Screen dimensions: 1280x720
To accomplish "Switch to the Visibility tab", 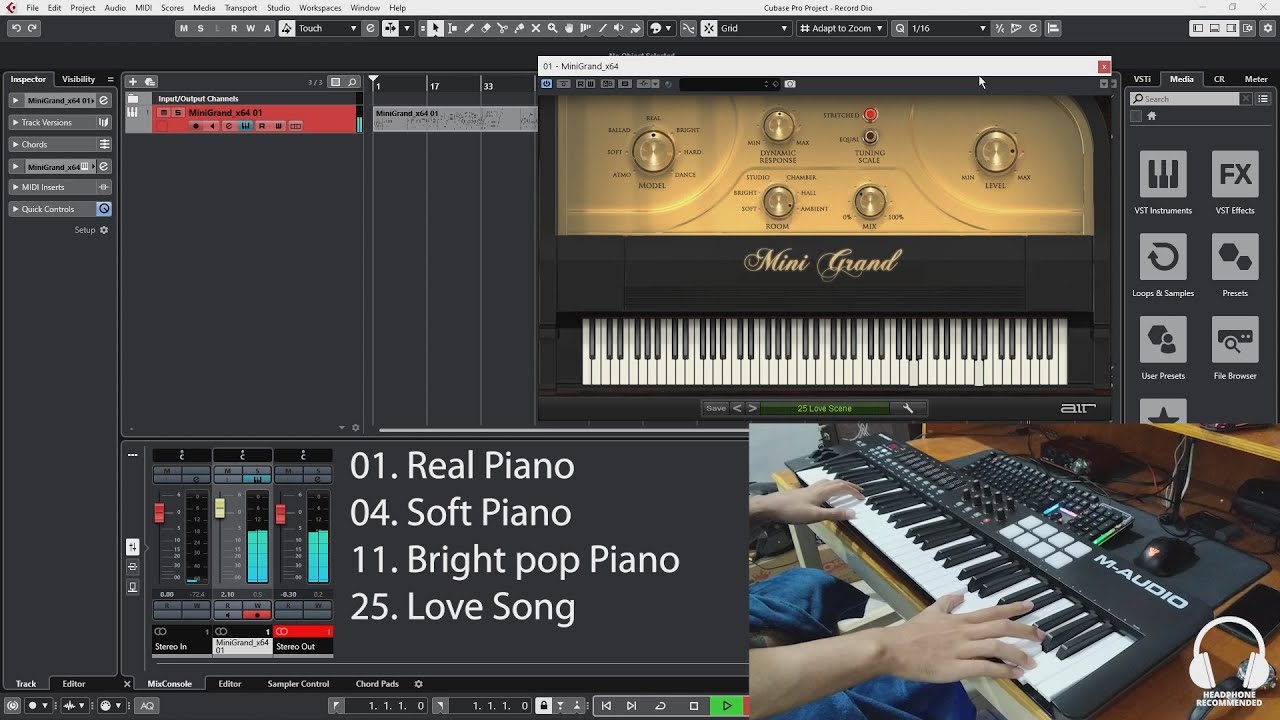I will click(x=78, y=79).
